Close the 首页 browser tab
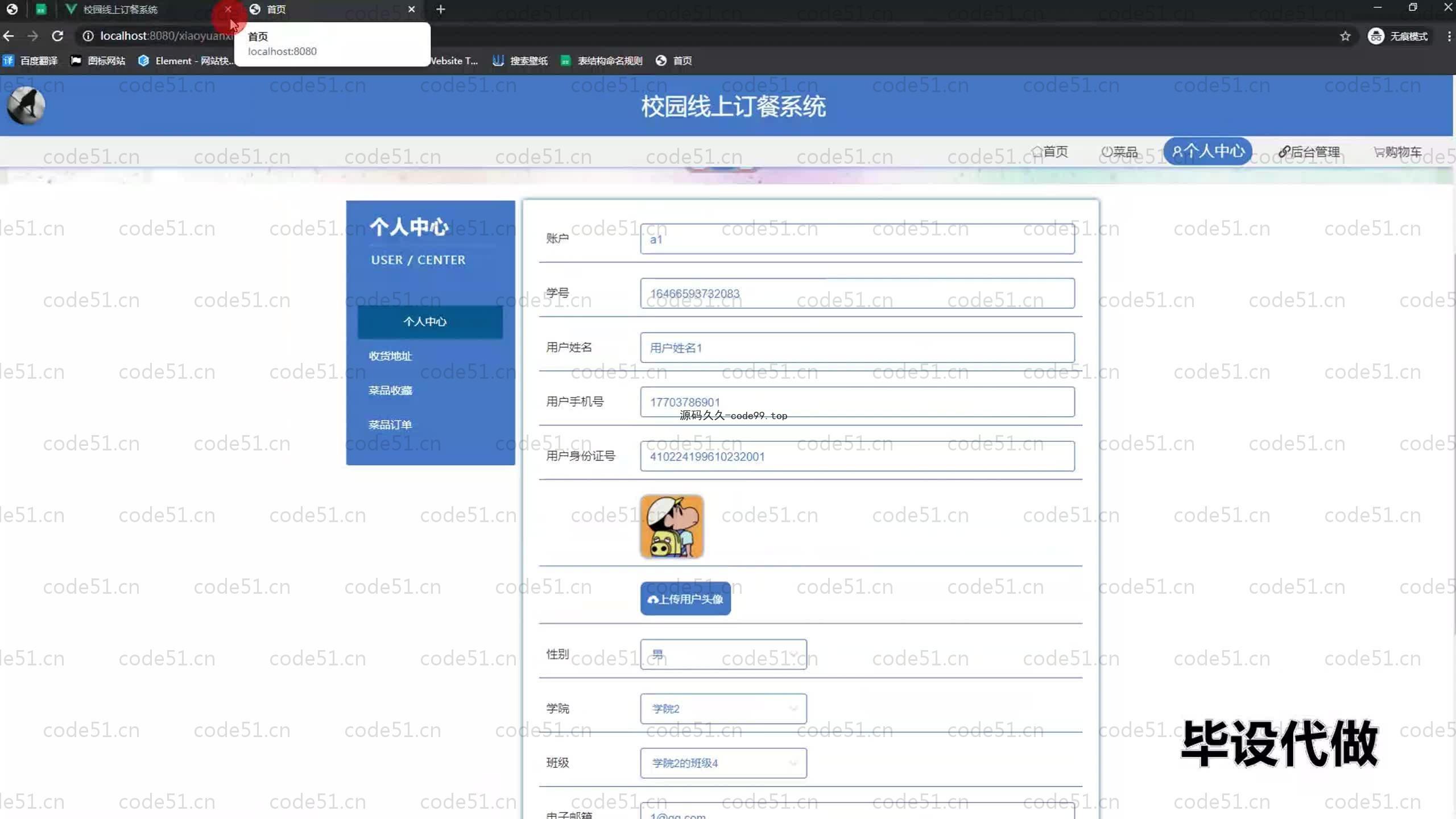Viewport: 1456px width, 819px height. (x=412, y=9)
